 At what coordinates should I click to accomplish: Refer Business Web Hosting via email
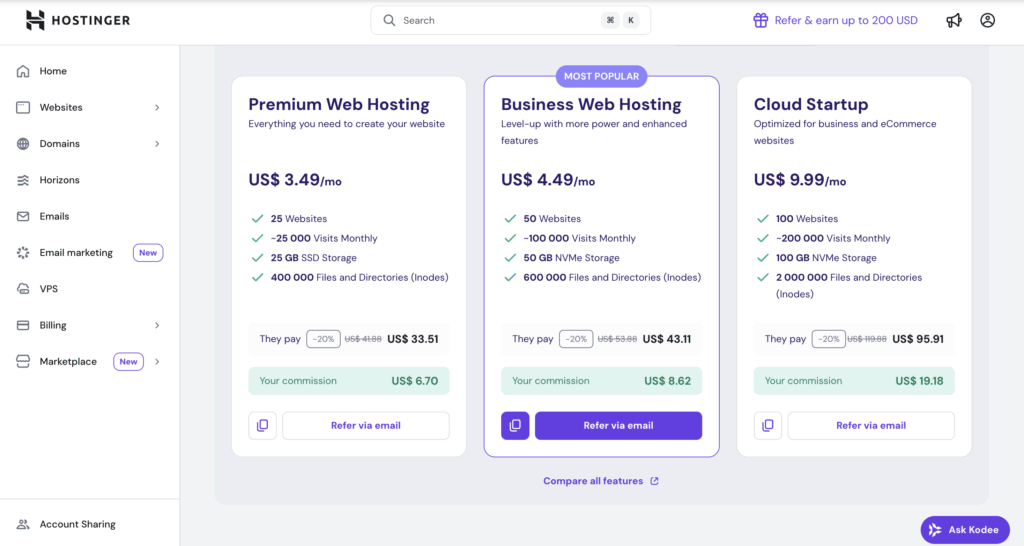618,425
